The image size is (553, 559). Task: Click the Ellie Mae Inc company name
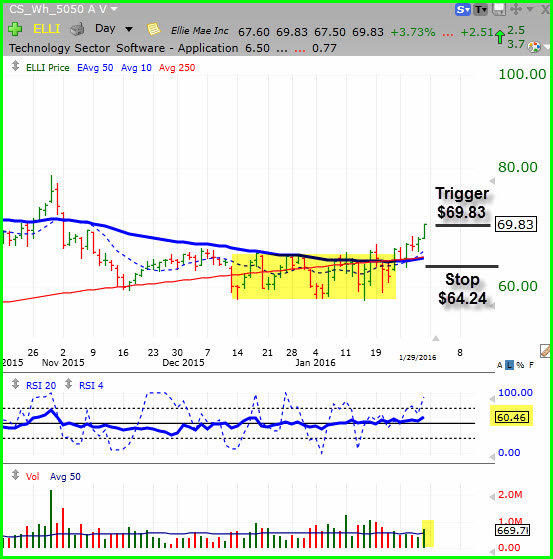[200, 31]
